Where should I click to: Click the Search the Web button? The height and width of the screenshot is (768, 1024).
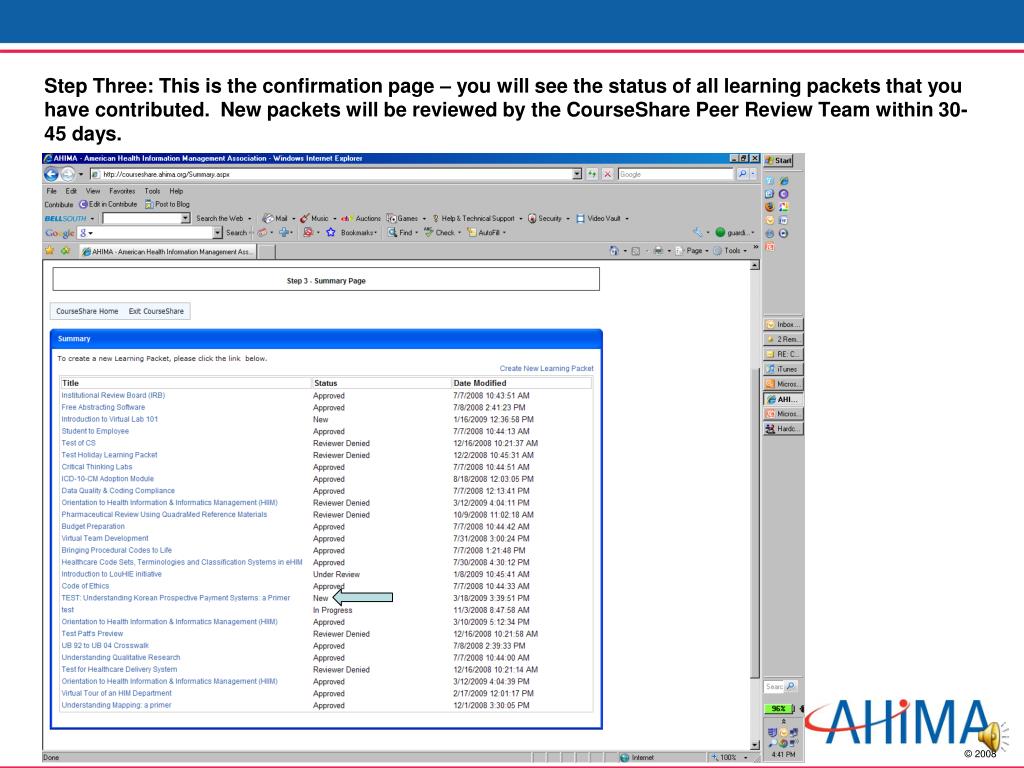click(219, 219)
